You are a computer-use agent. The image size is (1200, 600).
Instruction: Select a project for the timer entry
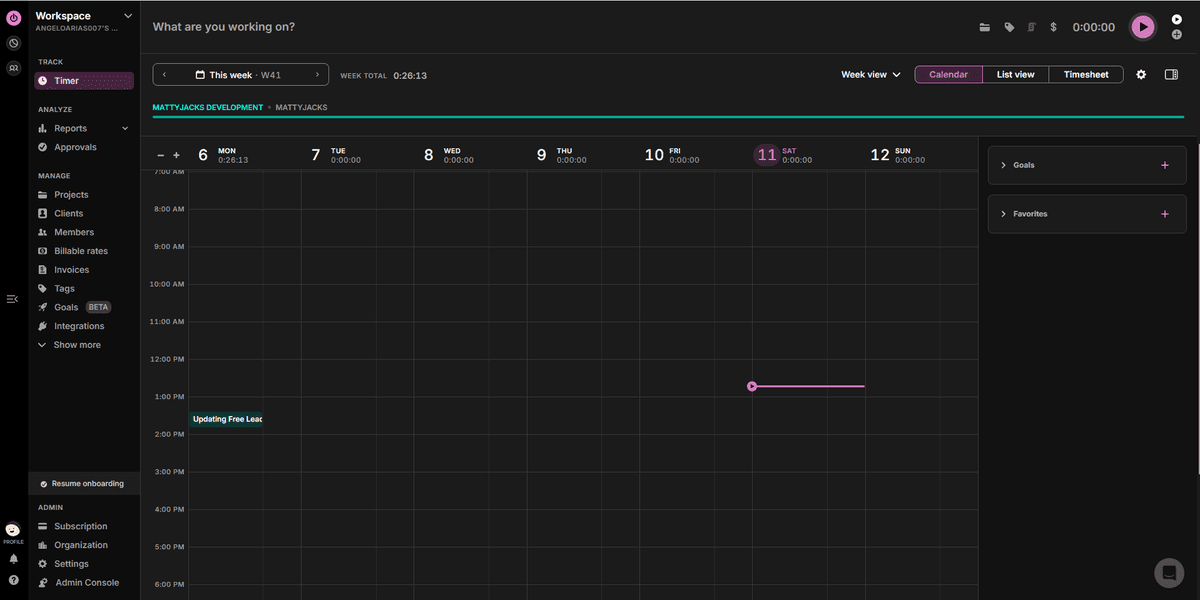(984, 27)
